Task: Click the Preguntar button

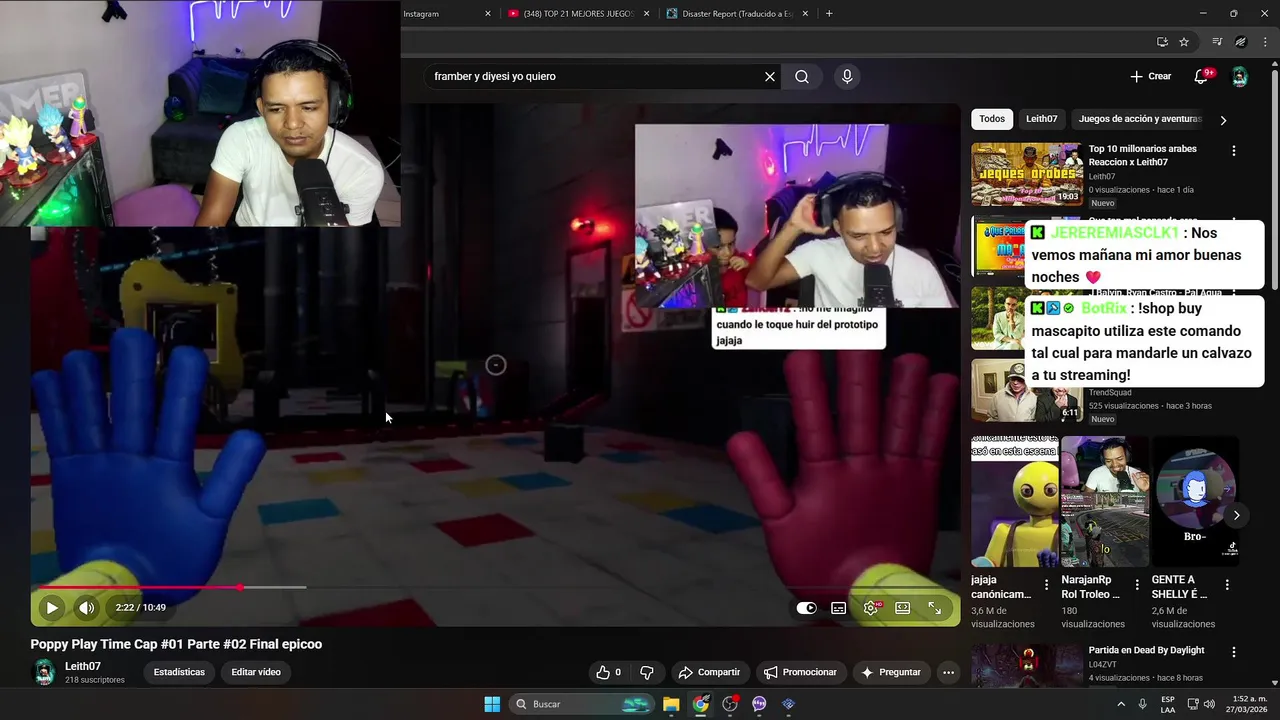Action: click(890, 672)
